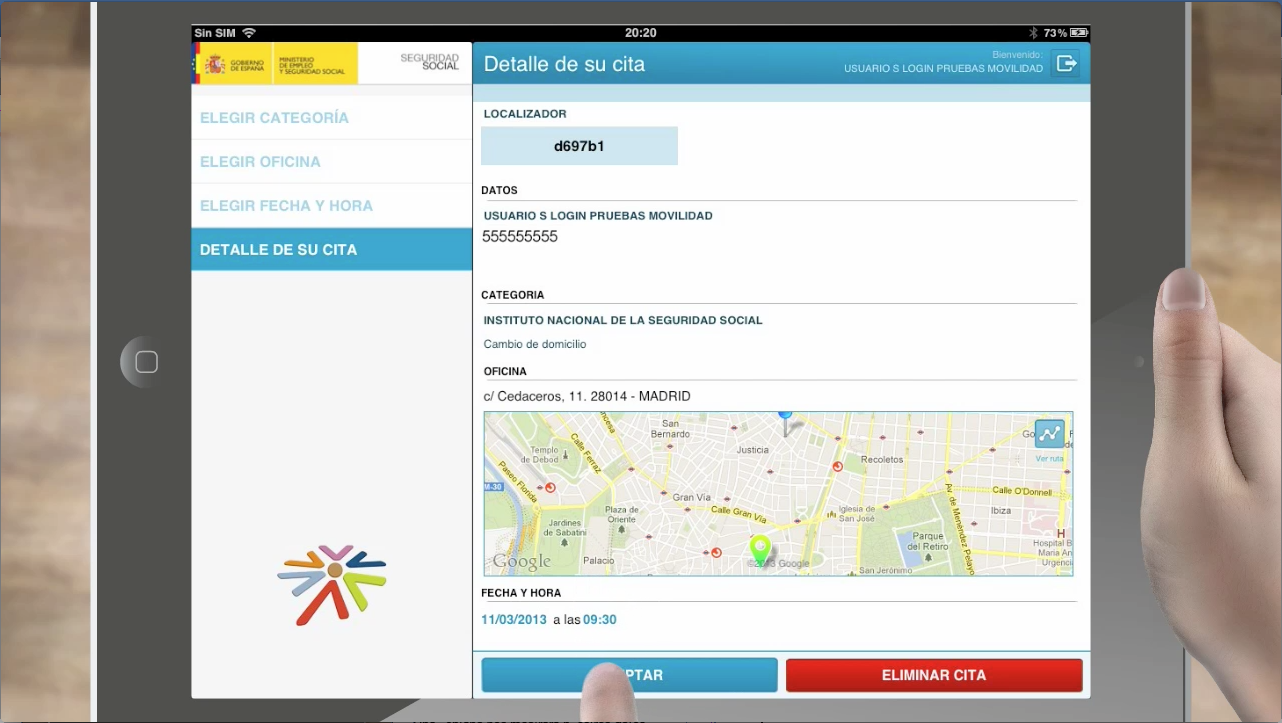Viewport: 1282px width, 723px height.
Task: Tap Plaza de Oriente on the map
Action: [621, 514]
